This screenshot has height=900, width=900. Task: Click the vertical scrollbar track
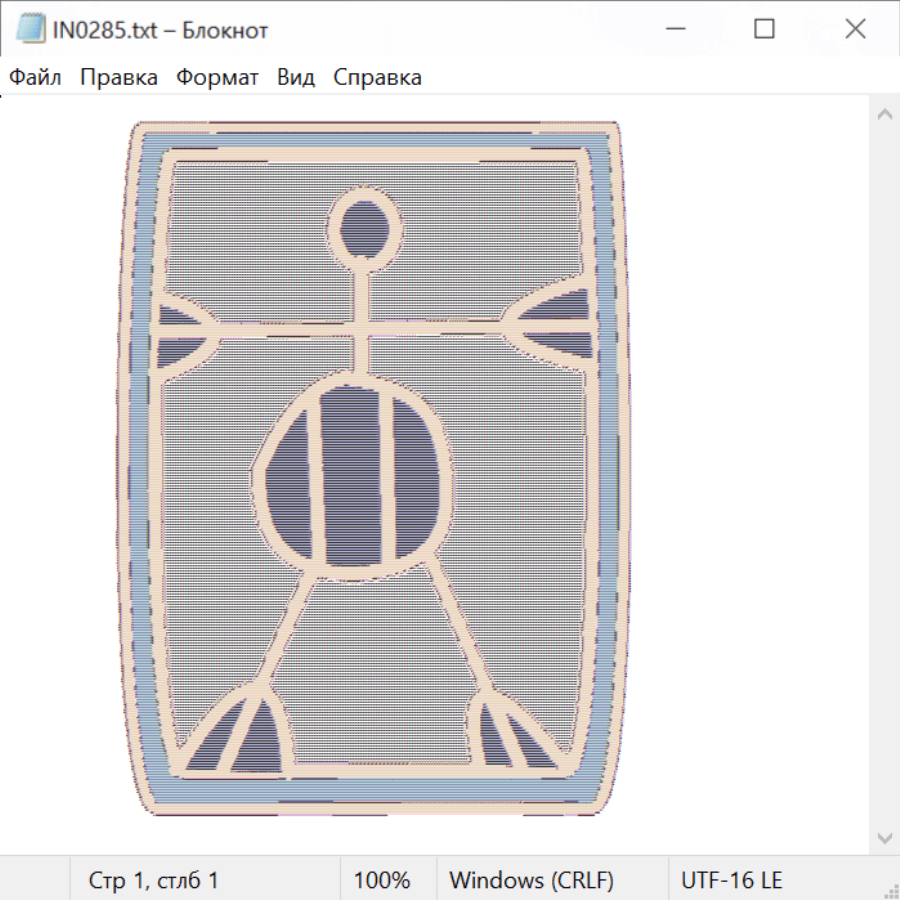point(884,475)
